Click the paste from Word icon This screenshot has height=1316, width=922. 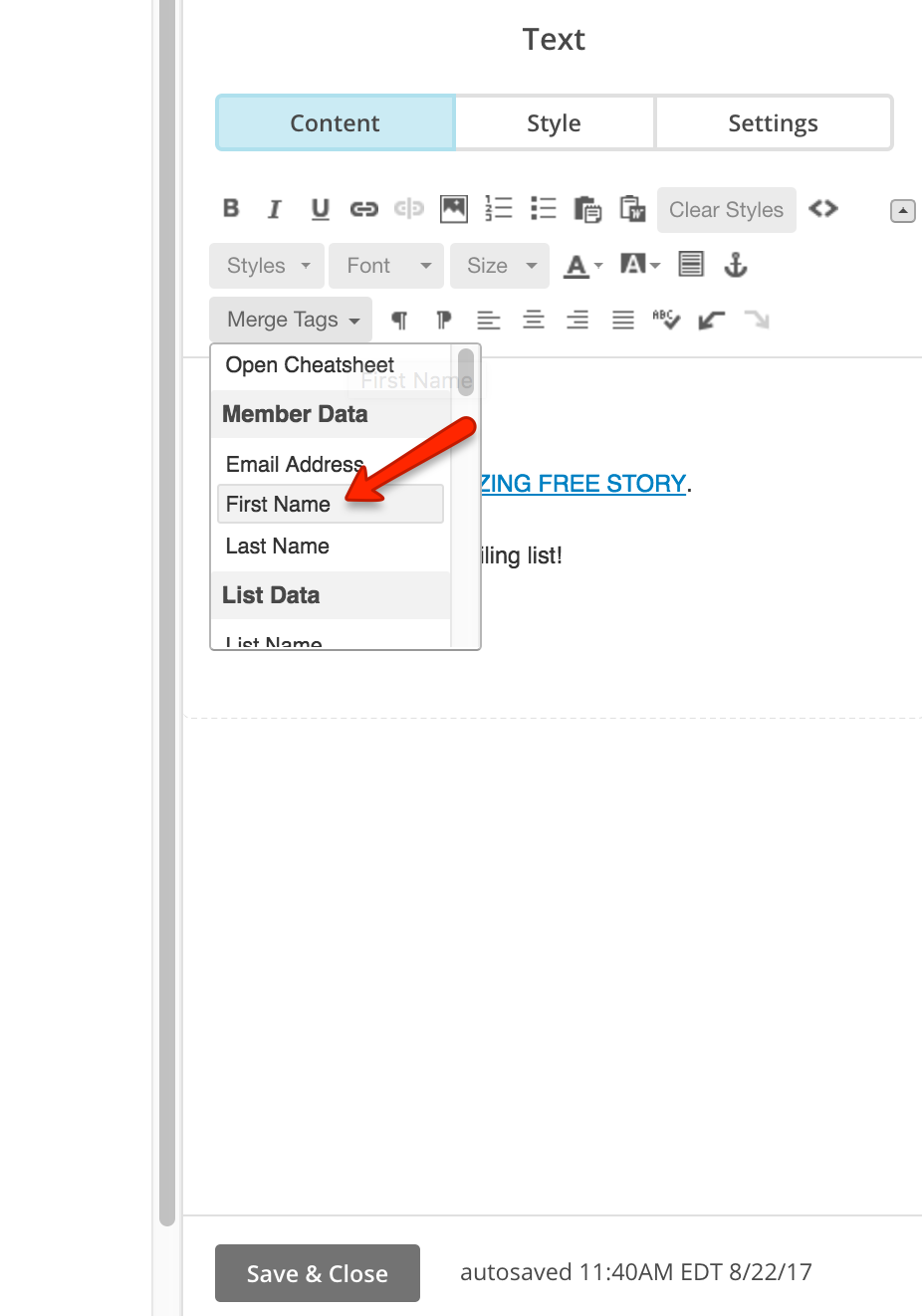632,209
